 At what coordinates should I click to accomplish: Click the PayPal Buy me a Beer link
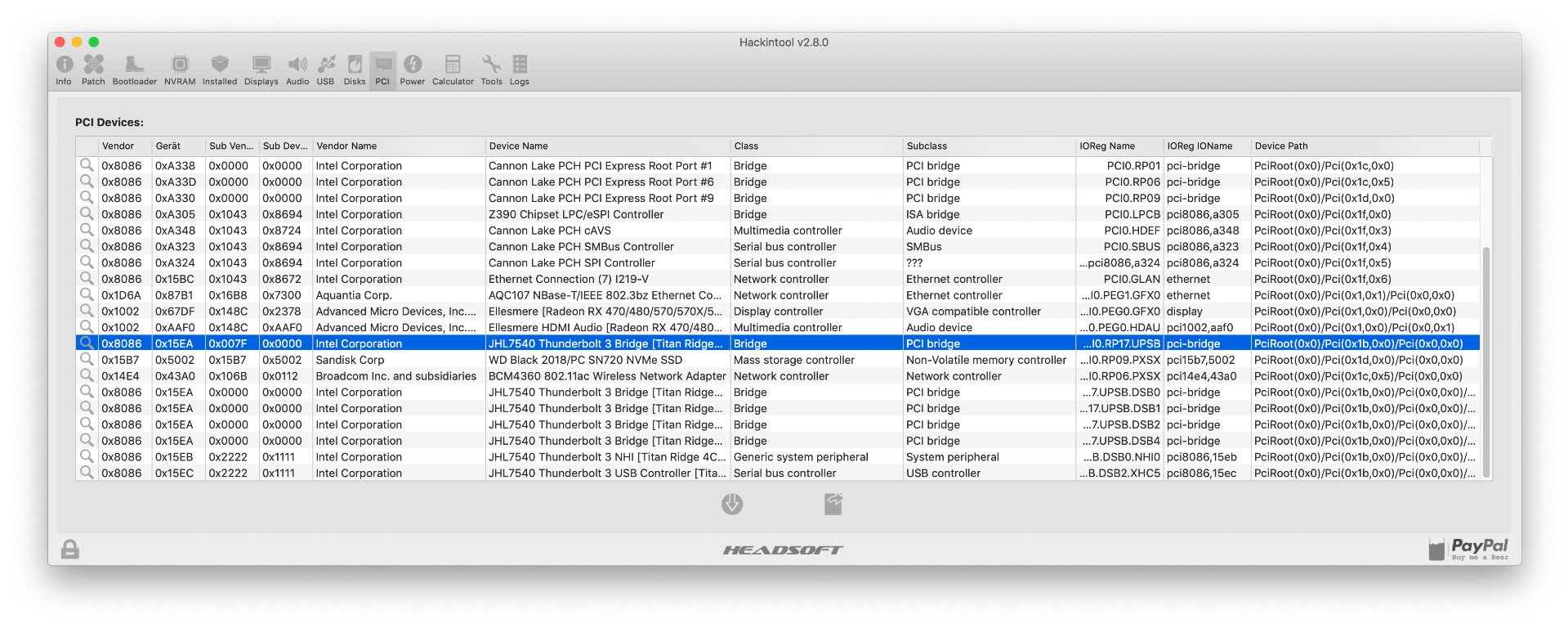pos(1469,549)
